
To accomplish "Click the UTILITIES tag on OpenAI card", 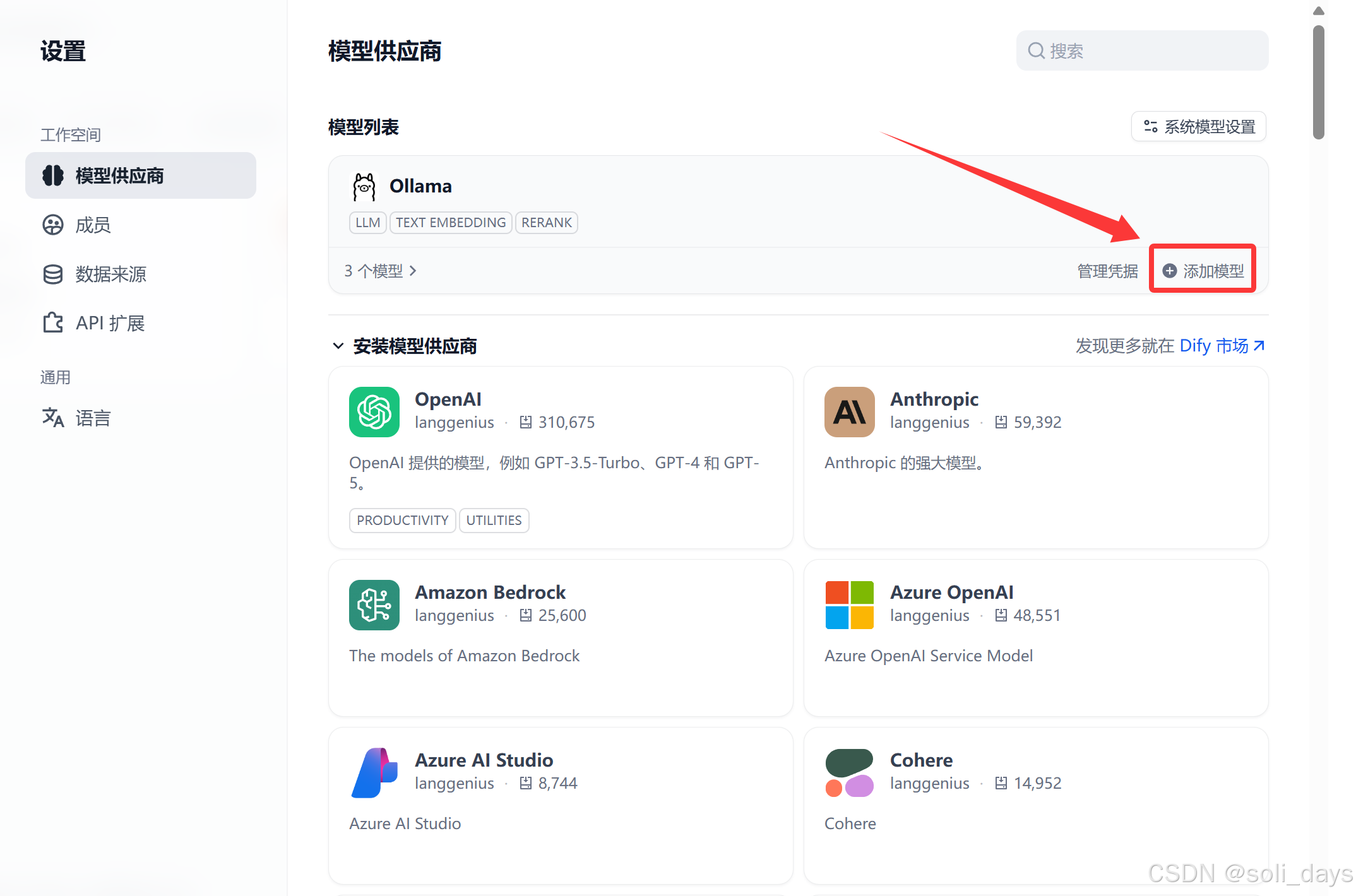I will pos(494,520).
